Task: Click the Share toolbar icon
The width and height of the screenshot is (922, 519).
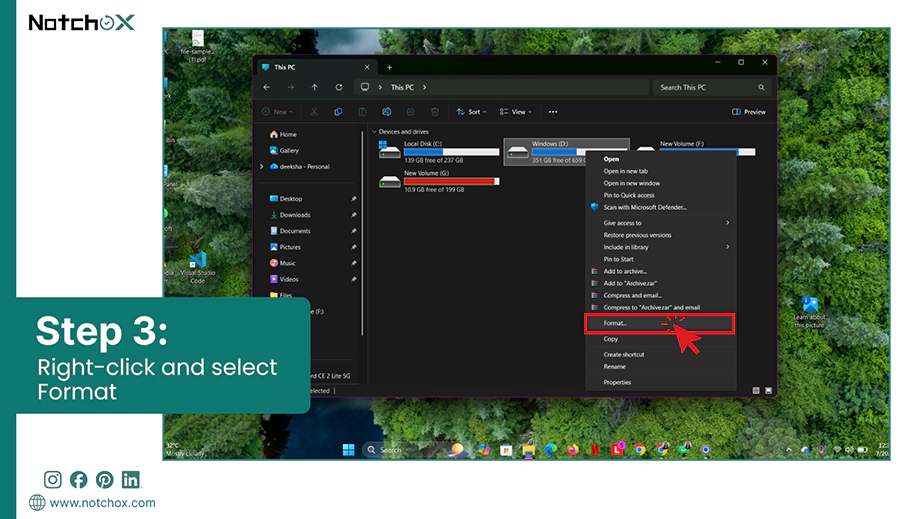Action: [x=410, y=112]
